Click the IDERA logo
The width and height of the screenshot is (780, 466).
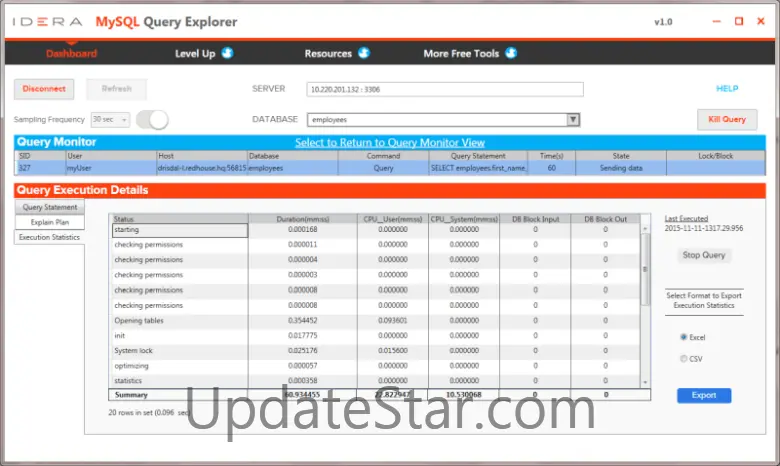point(48,22)
